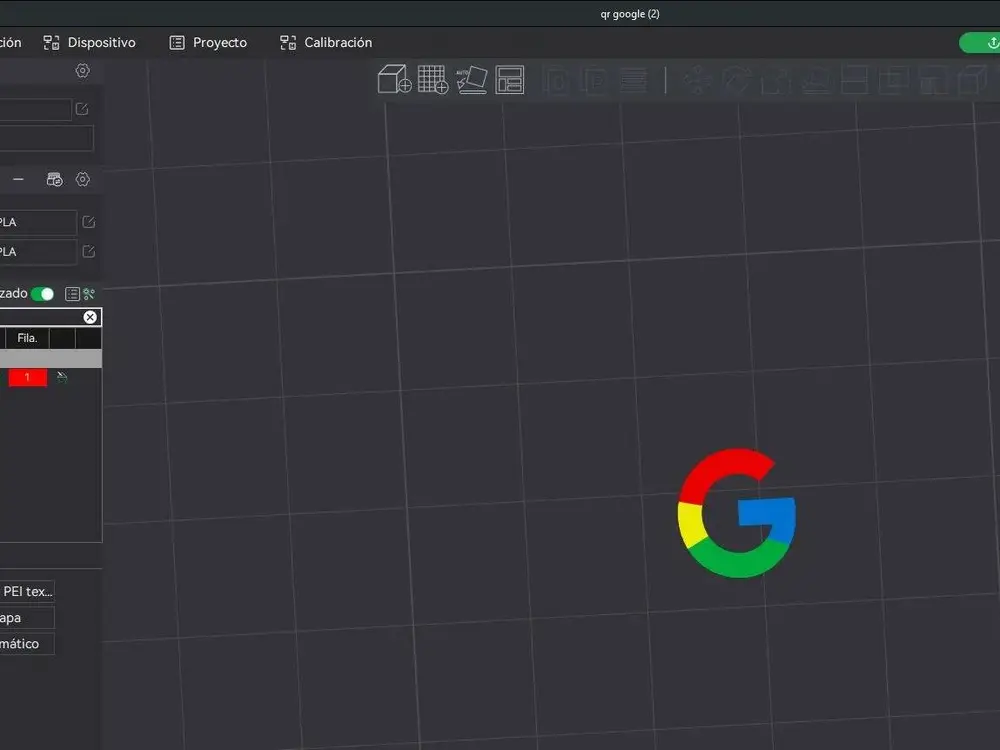Open the PEI textured plate dropdown
This screenshot has height=750, width=1000.
pyautogui.click(x=27, y=591)
